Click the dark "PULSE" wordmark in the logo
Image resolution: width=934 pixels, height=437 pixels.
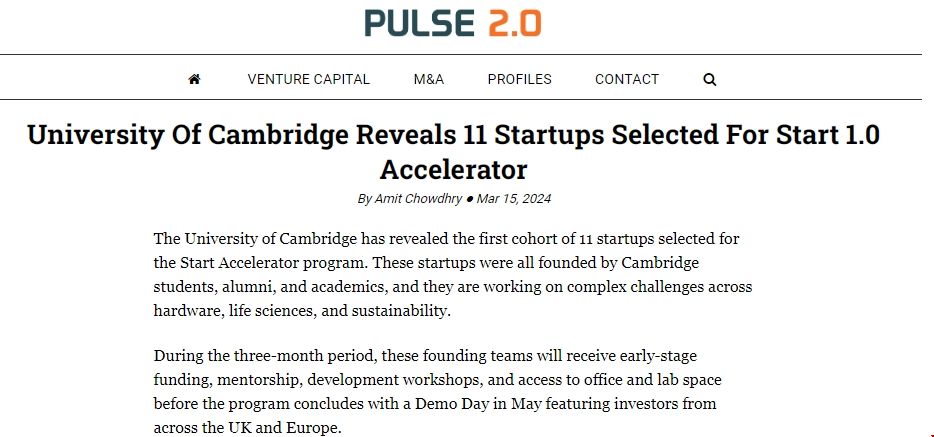[419, 22]
